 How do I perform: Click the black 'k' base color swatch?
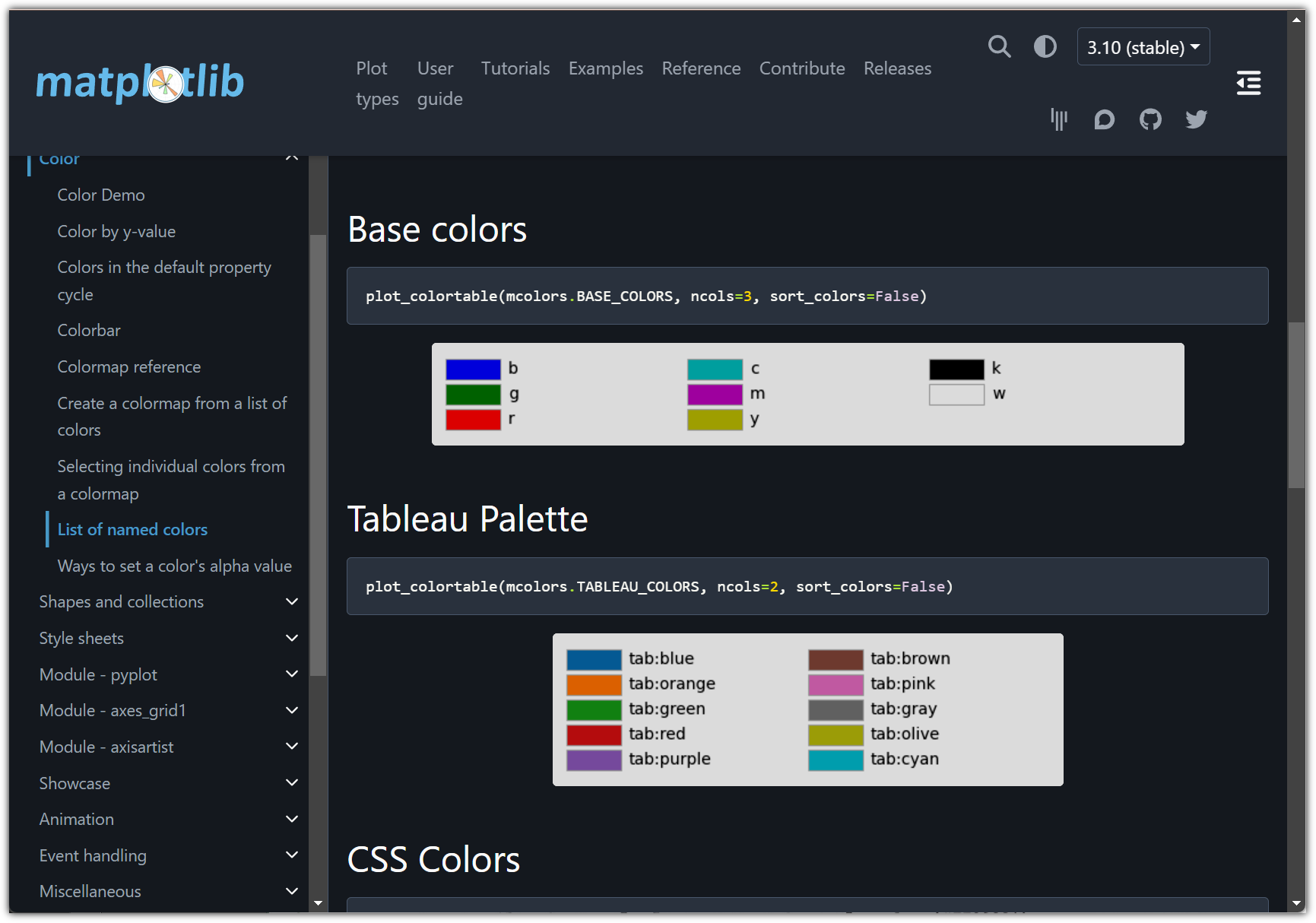(956, 370)
